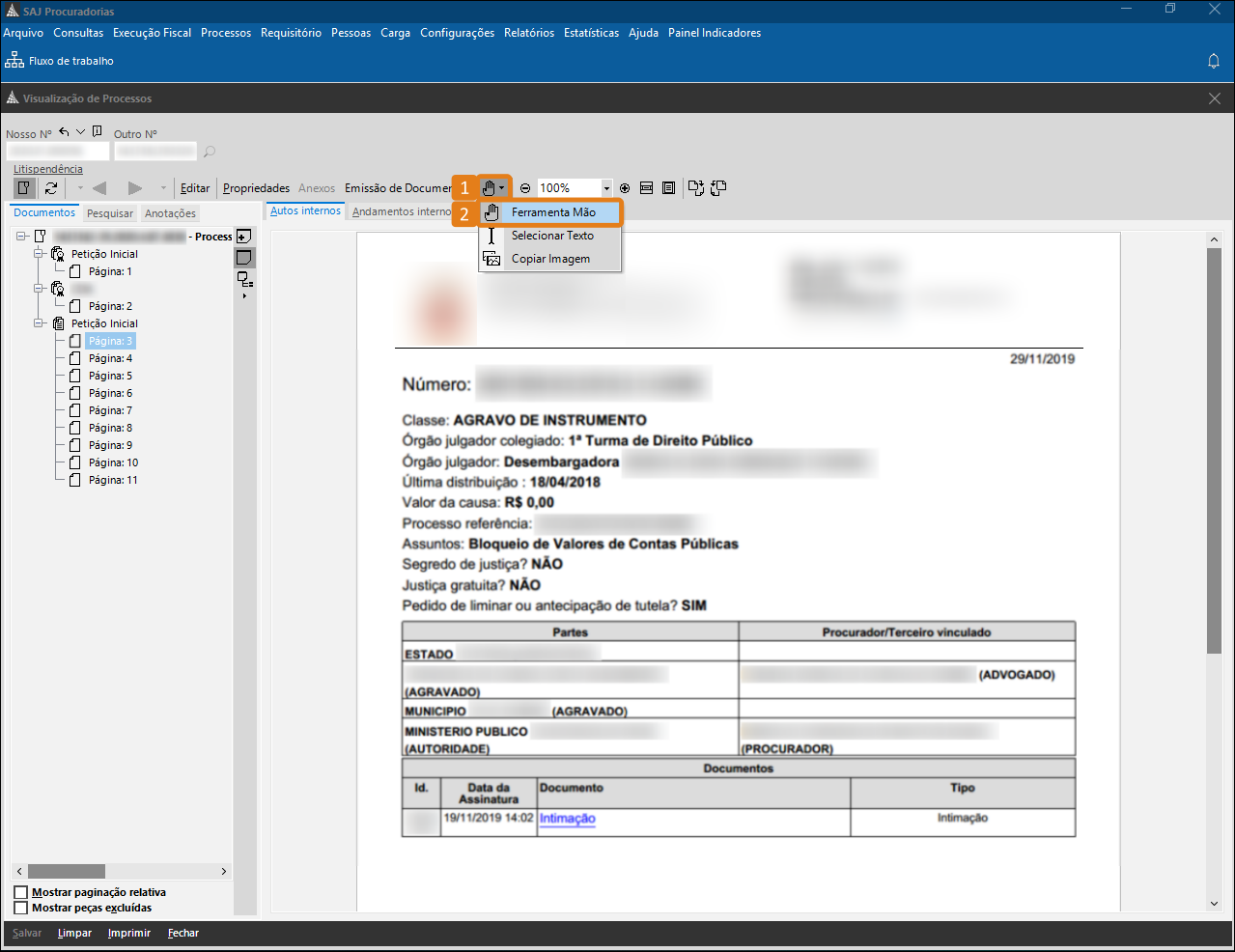Click the refresh documents icon
Screen dimensions: 1235x952
tap(51, 188)
